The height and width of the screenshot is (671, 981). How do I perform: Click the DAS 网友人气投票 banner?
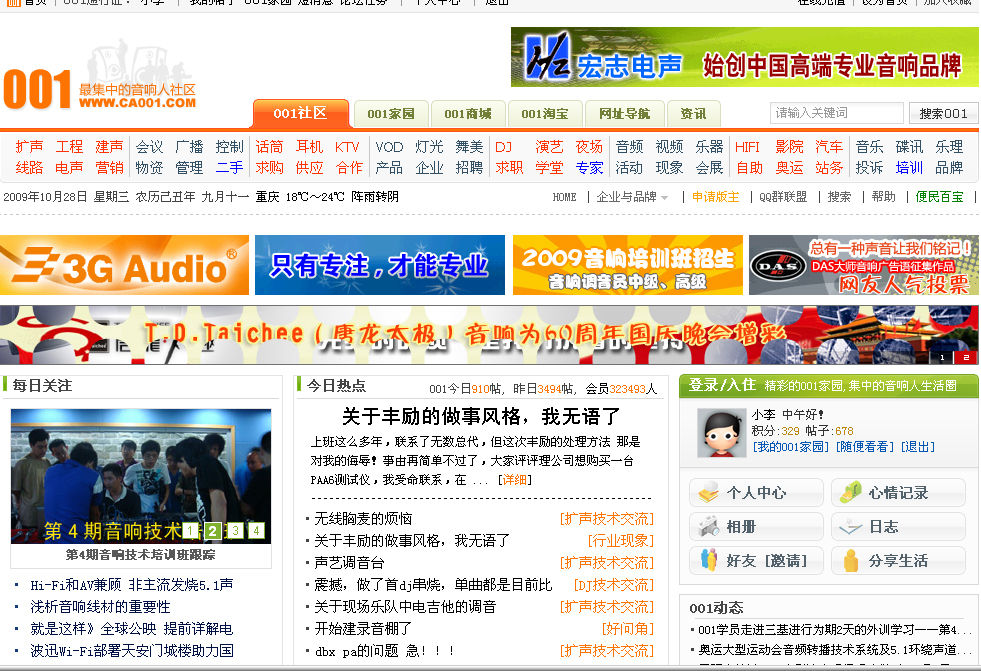click(x=863, y=265)
